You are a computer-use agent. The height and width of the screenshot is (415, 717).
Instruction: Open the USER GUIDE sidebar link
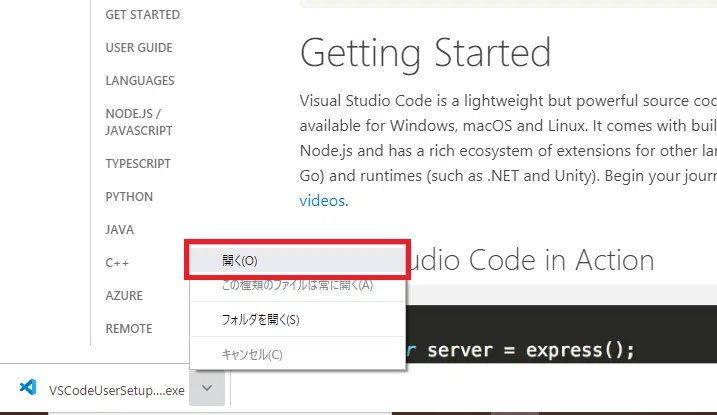pyautogui.click(x=139, y=48)
